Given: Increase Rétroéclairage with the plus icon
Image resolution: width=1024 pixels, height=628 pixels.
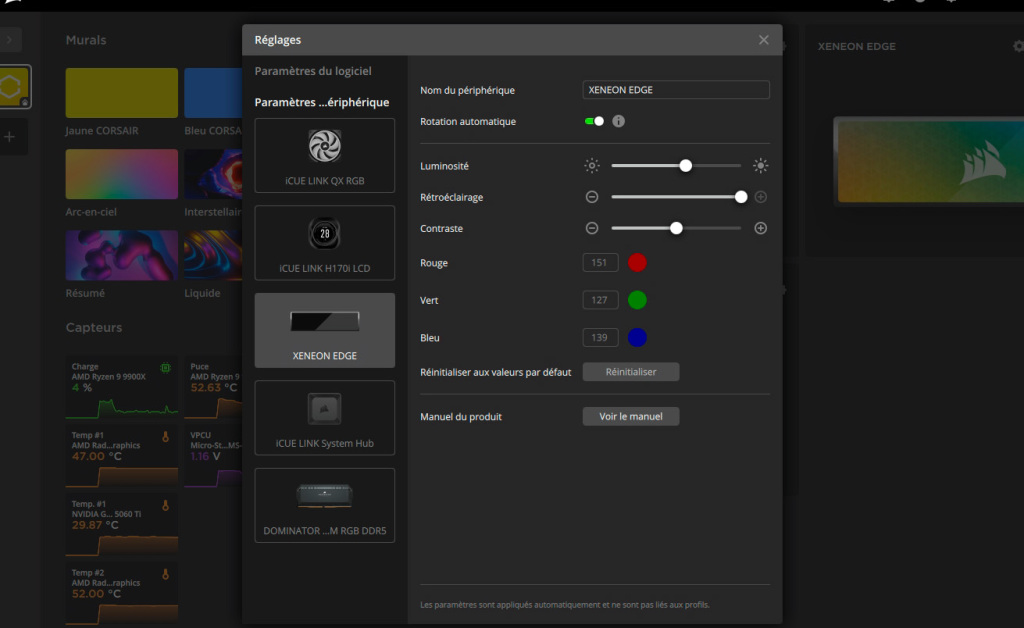Looking at the screenshot, I should [760, 197].
